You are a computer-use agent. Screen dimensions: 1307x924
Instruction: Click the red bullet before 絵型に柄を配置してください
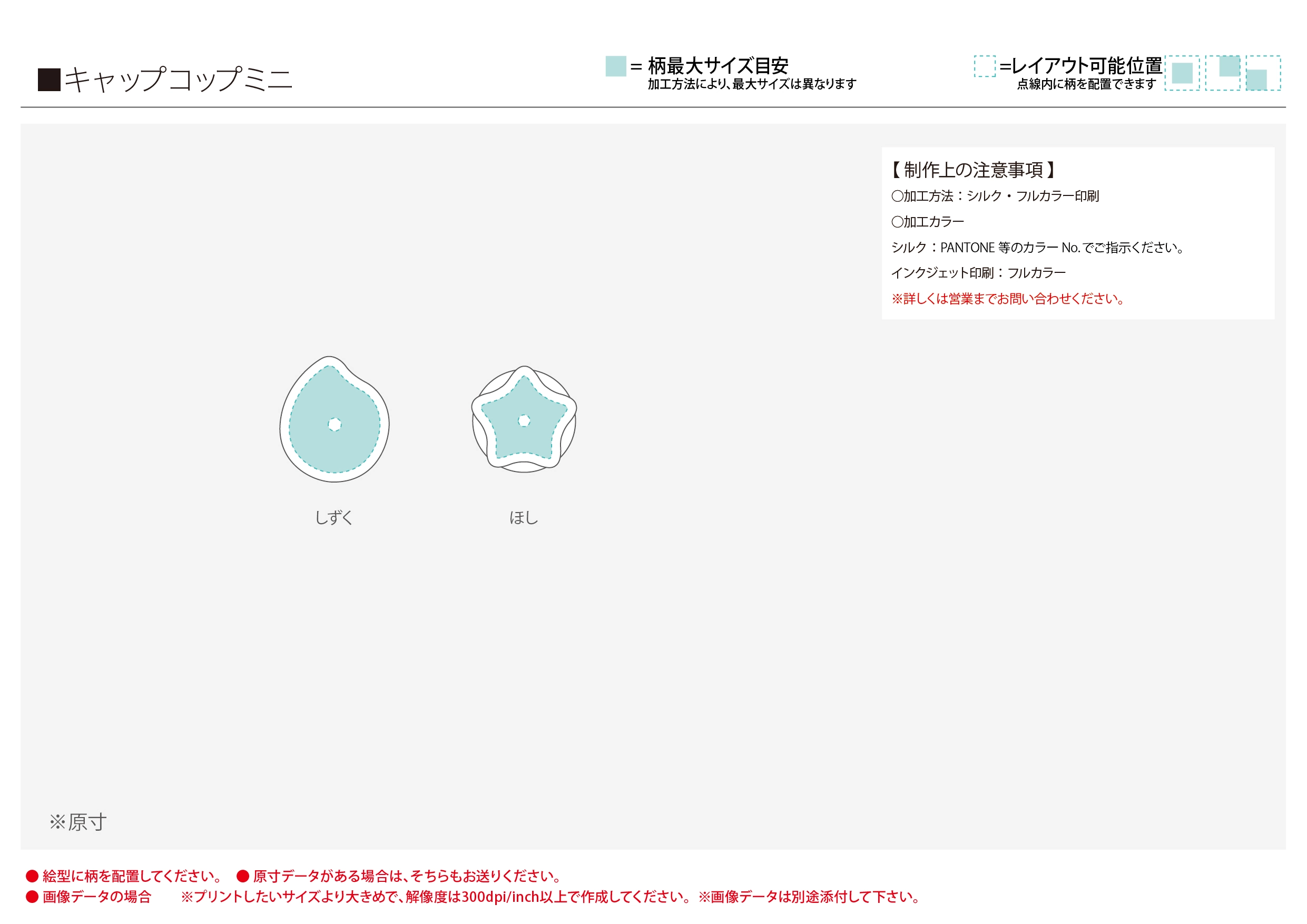32,876
